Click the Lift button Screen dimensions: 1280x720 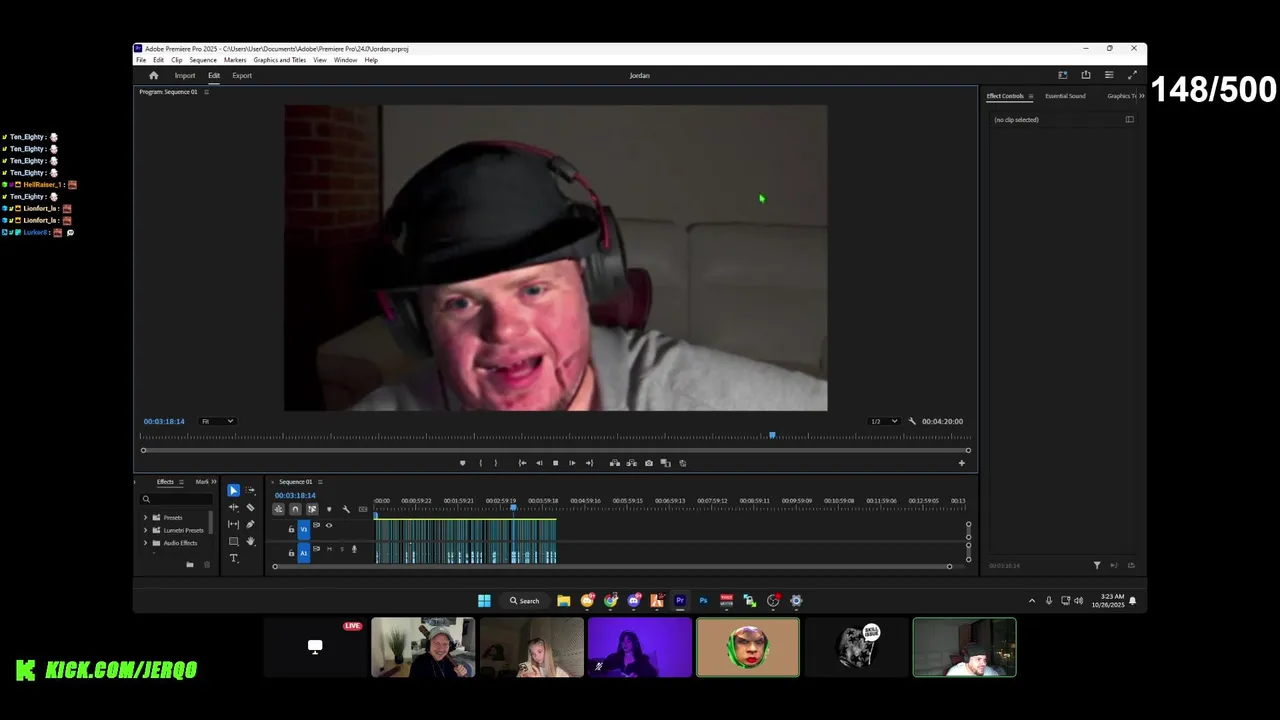(x=615, y=463)
